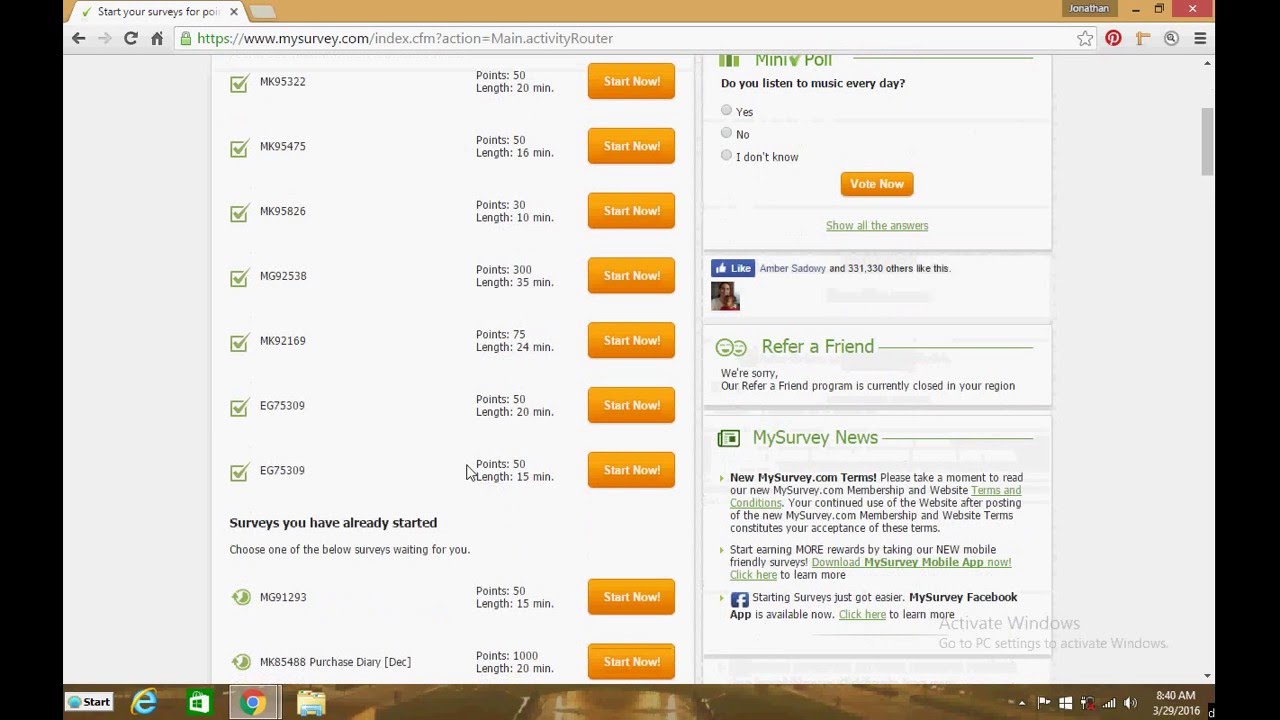This screenshot has width=1280, height=720.
Task: Click here link for MySurvey Facebook App
Action: pos(862,615)
